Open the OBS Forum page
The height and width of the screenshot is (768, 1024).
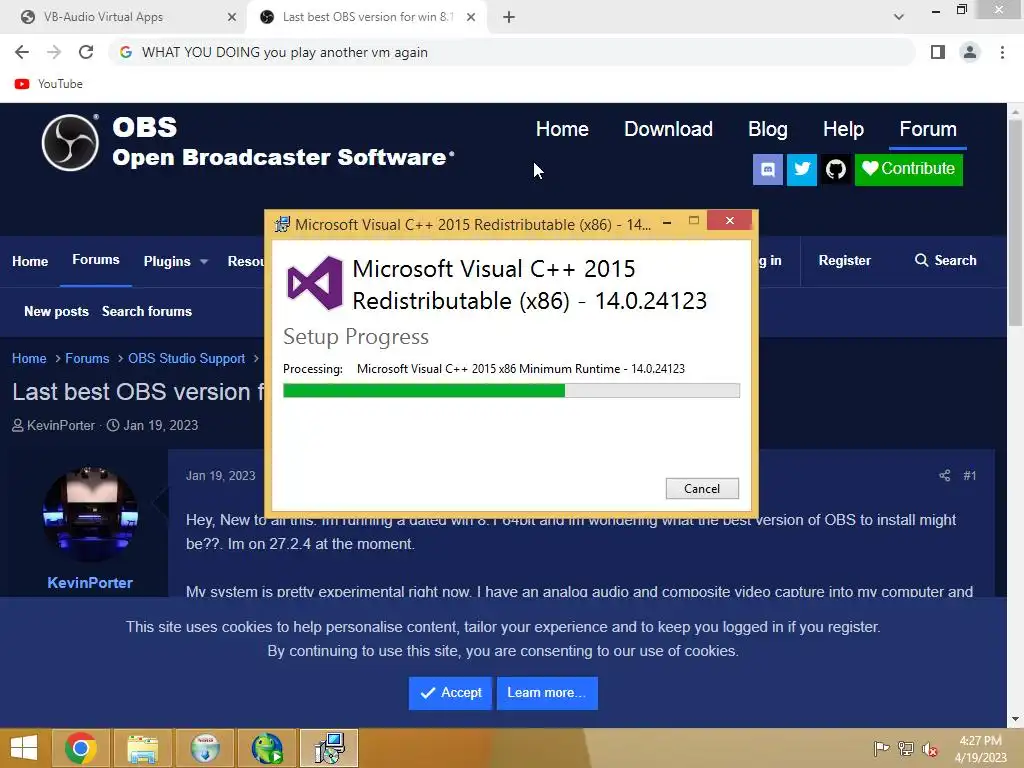click(x=928, y=129)
